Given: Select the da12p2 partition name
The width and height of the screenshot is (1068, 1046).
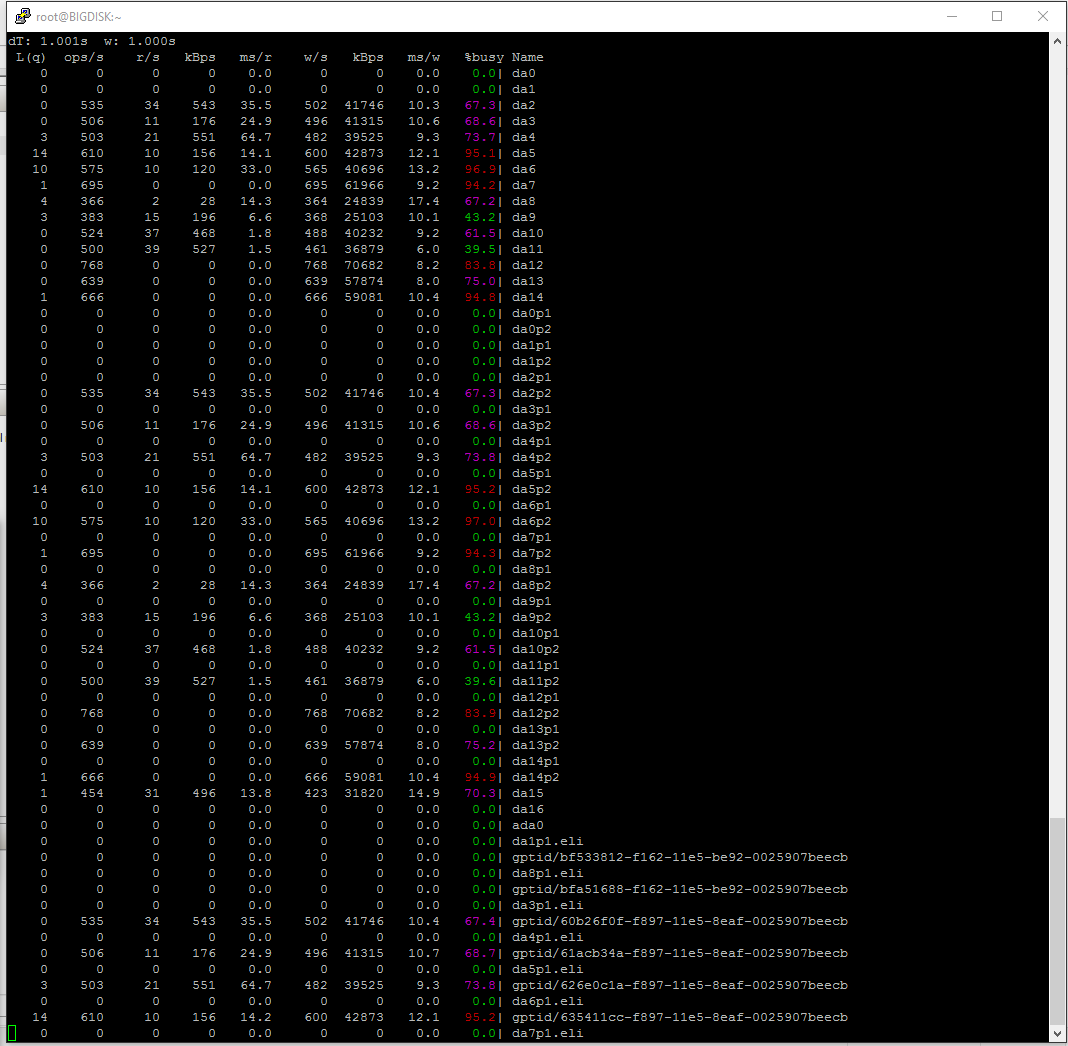Looking at the screenshot, I should tap(536, 714).
